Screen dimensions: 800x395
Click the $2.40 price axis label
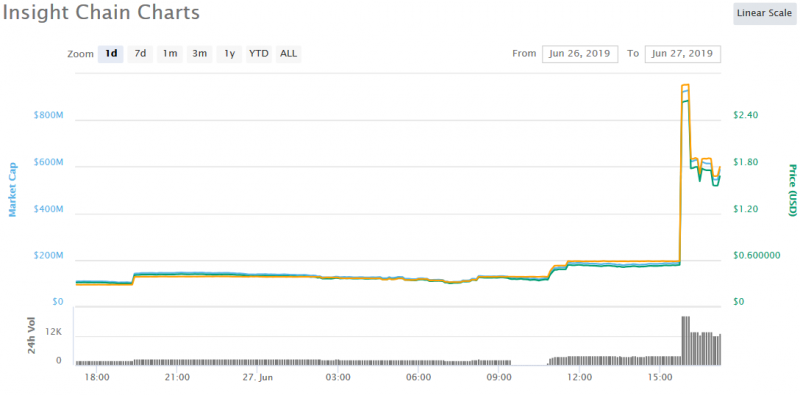(x=745, y=115)
